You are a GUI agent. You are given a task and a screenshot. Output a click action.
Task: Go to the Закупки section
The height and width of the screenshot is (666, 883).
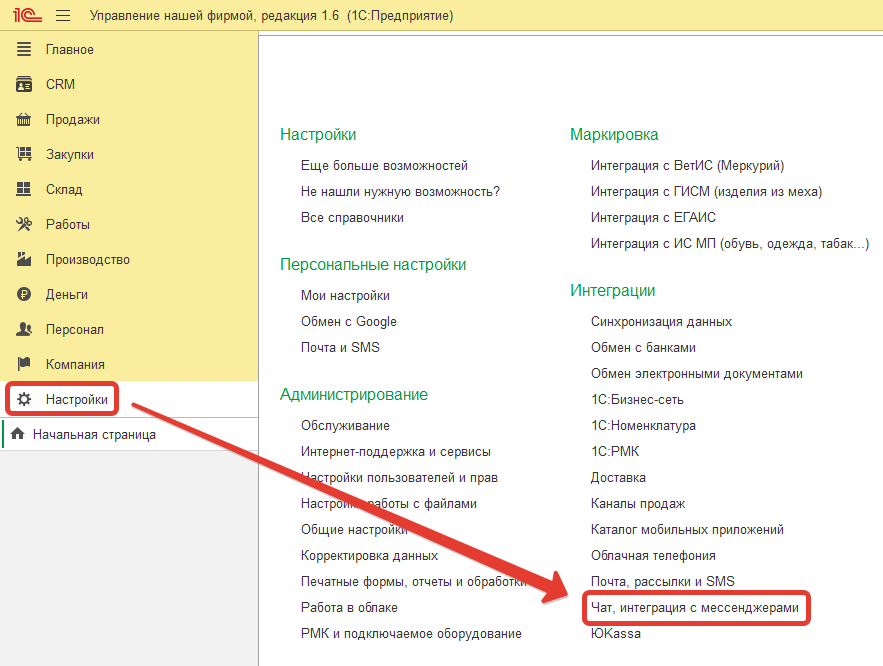coord(70,154)
